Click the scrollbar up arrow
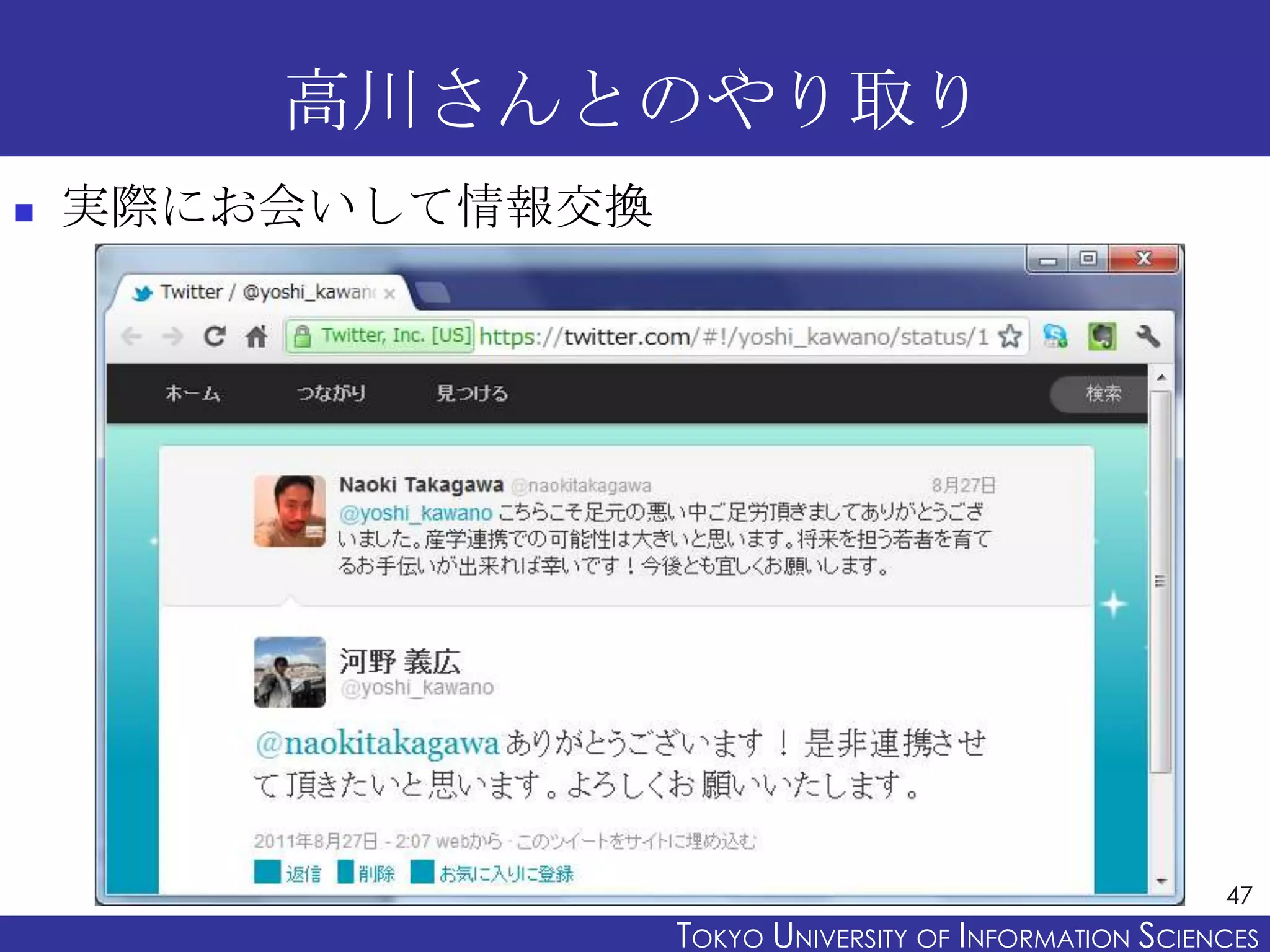This screenshot has width=1270, height=952. (x=1161, y=377)
